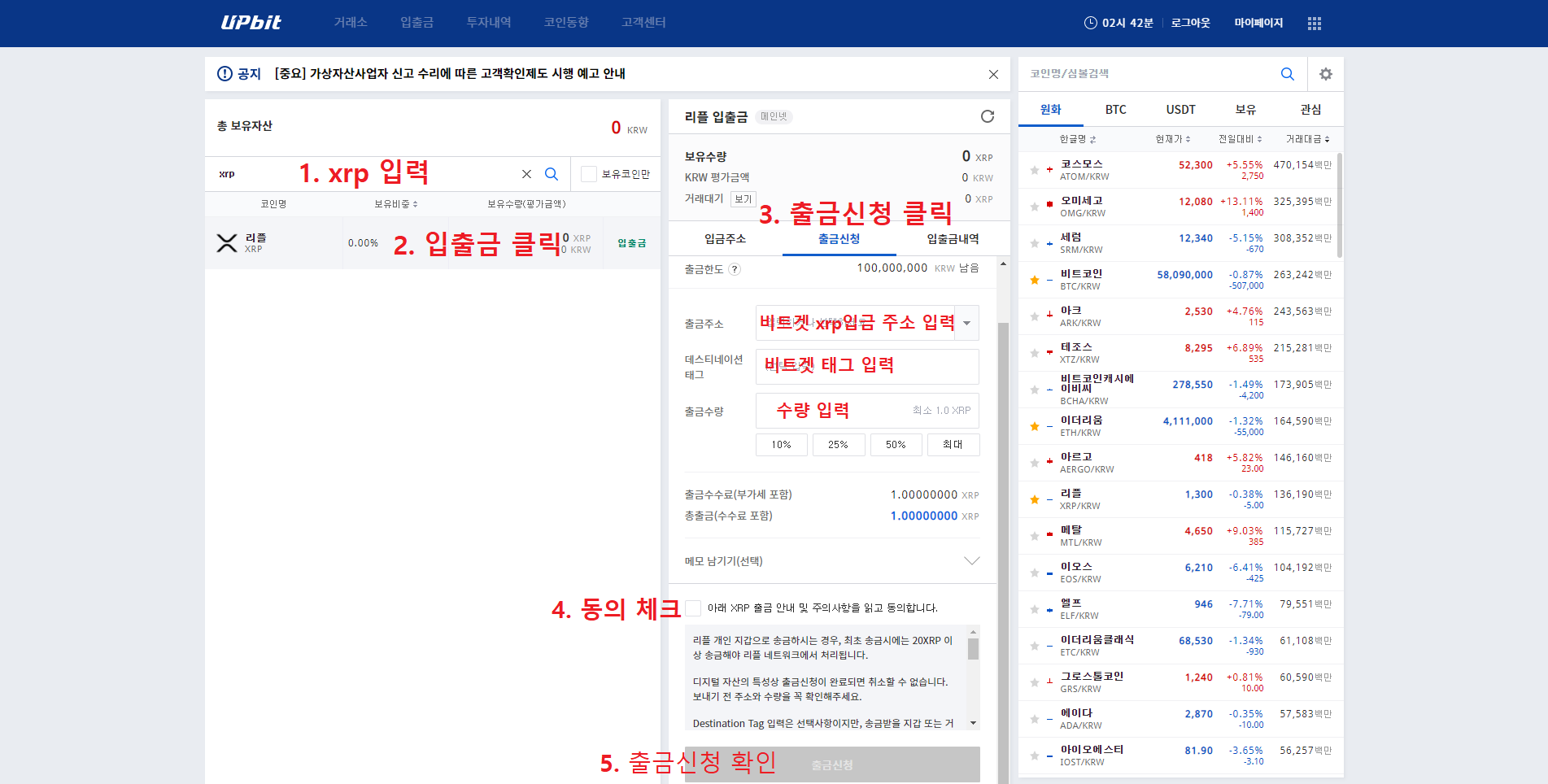Sort market list by 현재가
This screenshot has width=1548, height=784.
1172,139
